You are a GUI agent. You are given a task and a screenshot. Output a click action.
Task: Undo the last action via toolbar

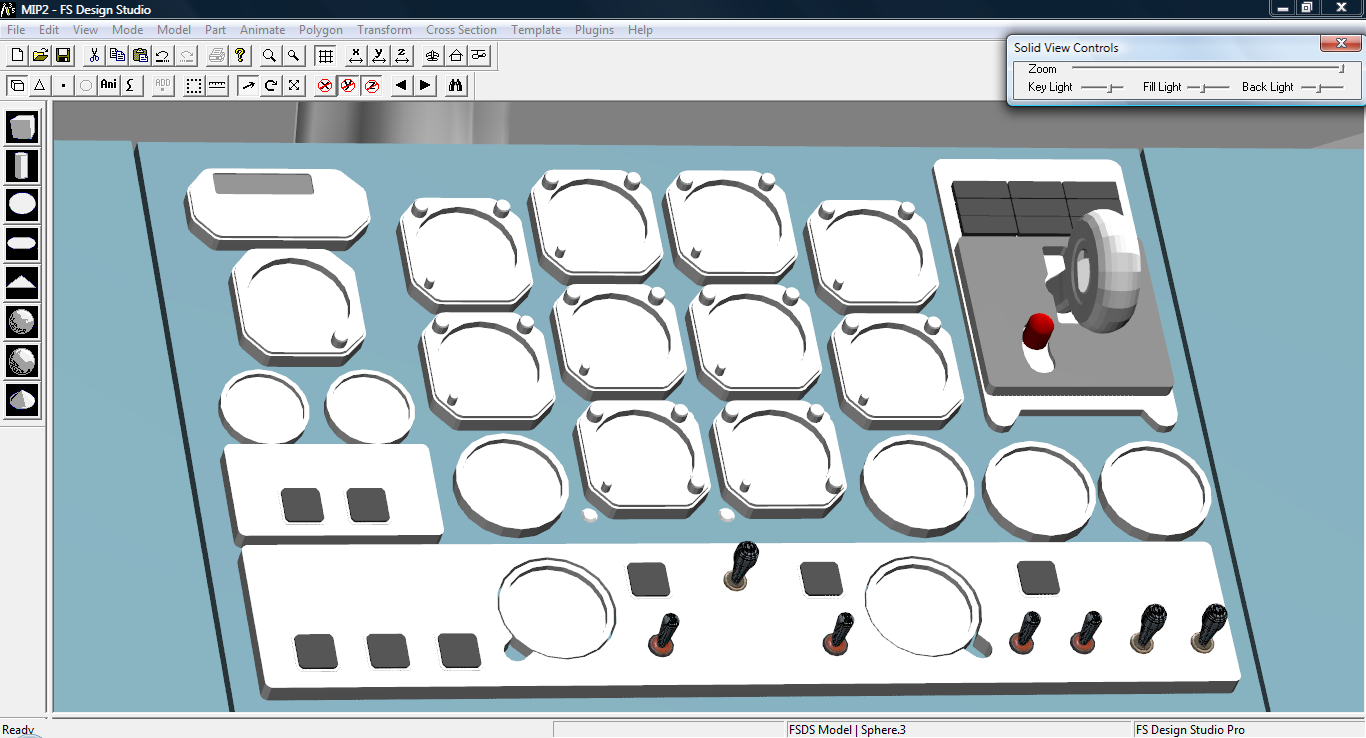tap(163, 55)
